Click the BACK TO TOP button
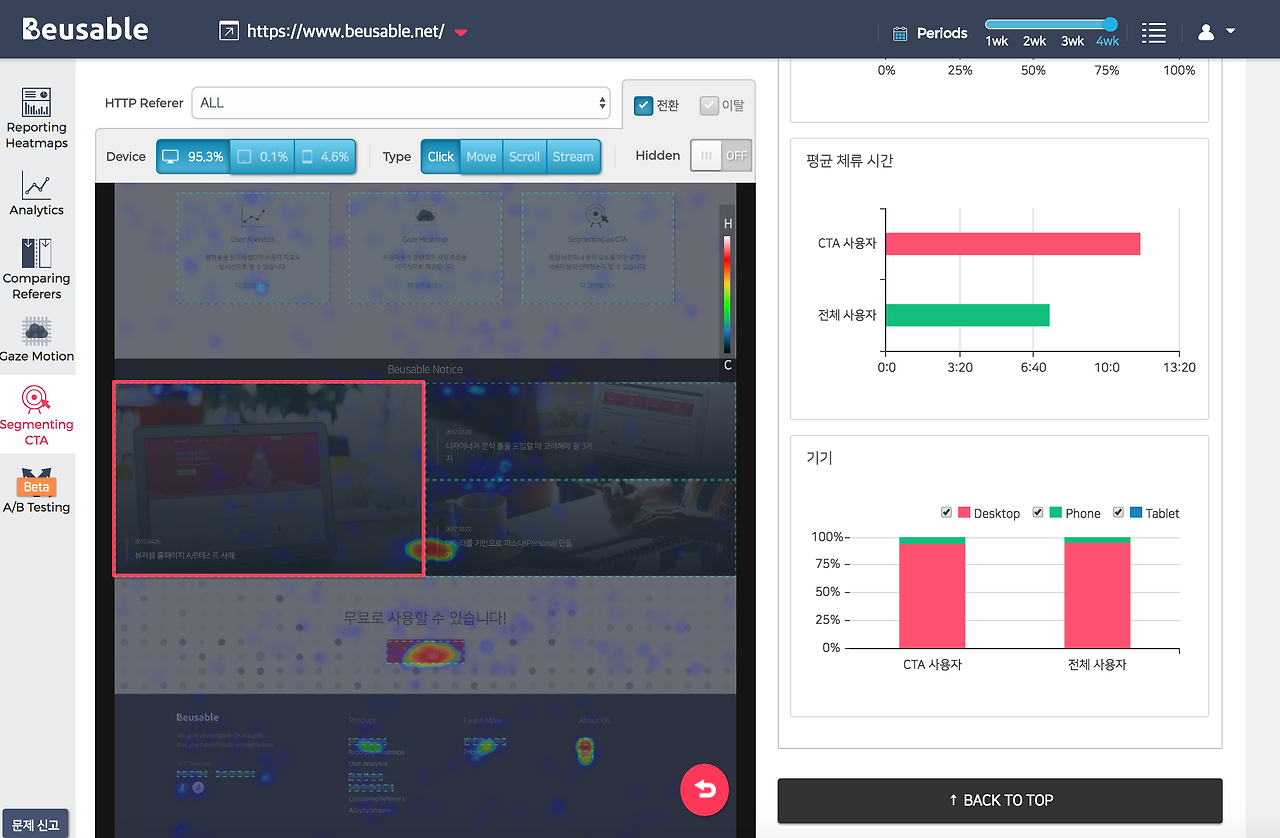This screenshot has width=1280, height=838. click(x=1000, y=800)
